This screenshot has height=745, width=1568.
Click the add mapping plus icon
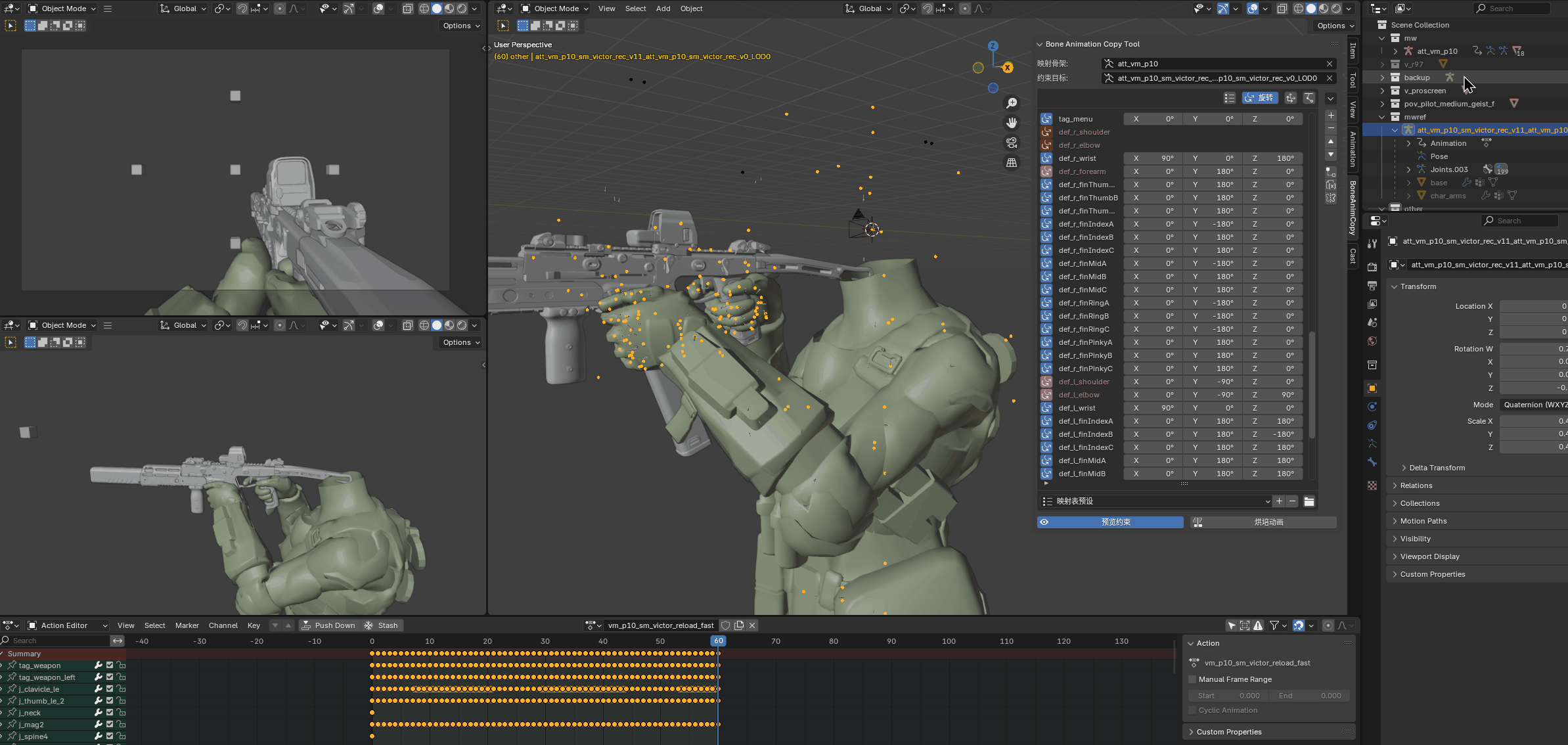coord(1331,116)
